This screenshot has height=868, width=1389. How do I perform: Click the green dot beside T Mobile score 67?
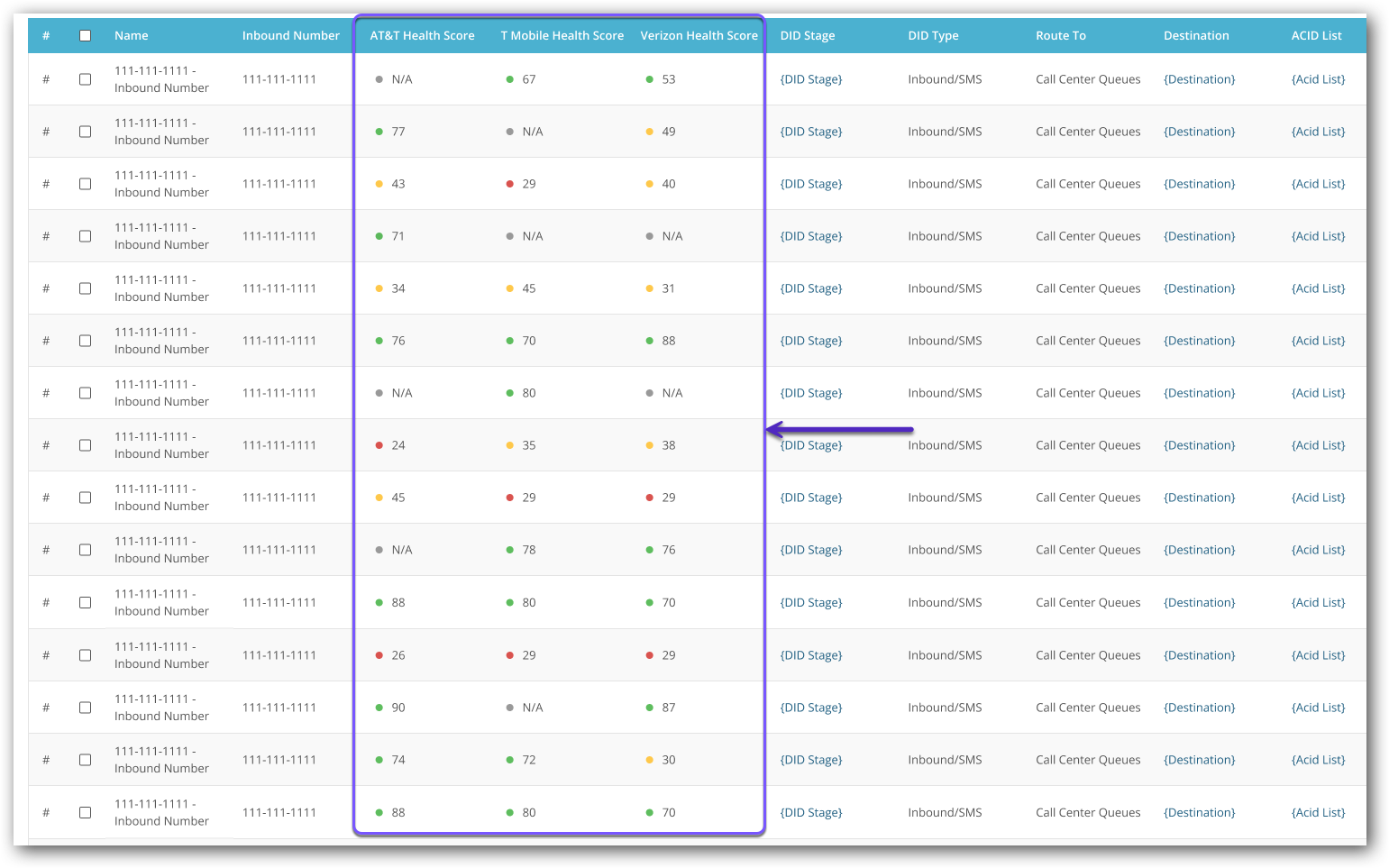[x=509, y=79]
